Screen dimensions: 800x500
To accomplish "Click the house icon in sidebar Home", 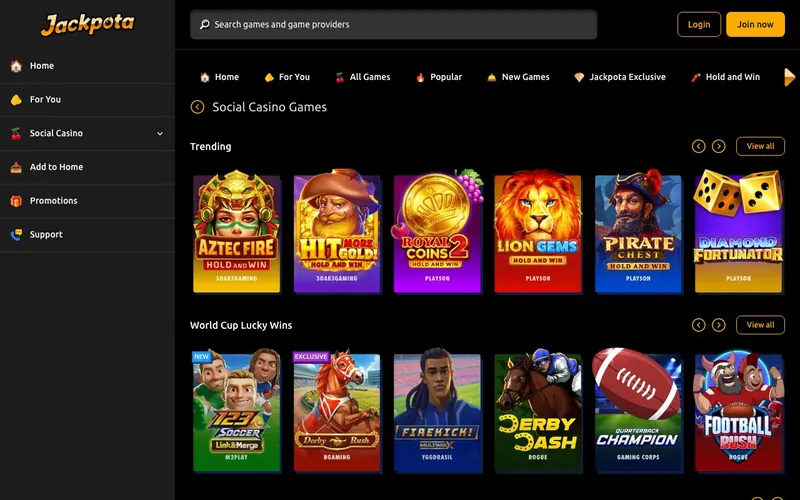I will 16,66.
